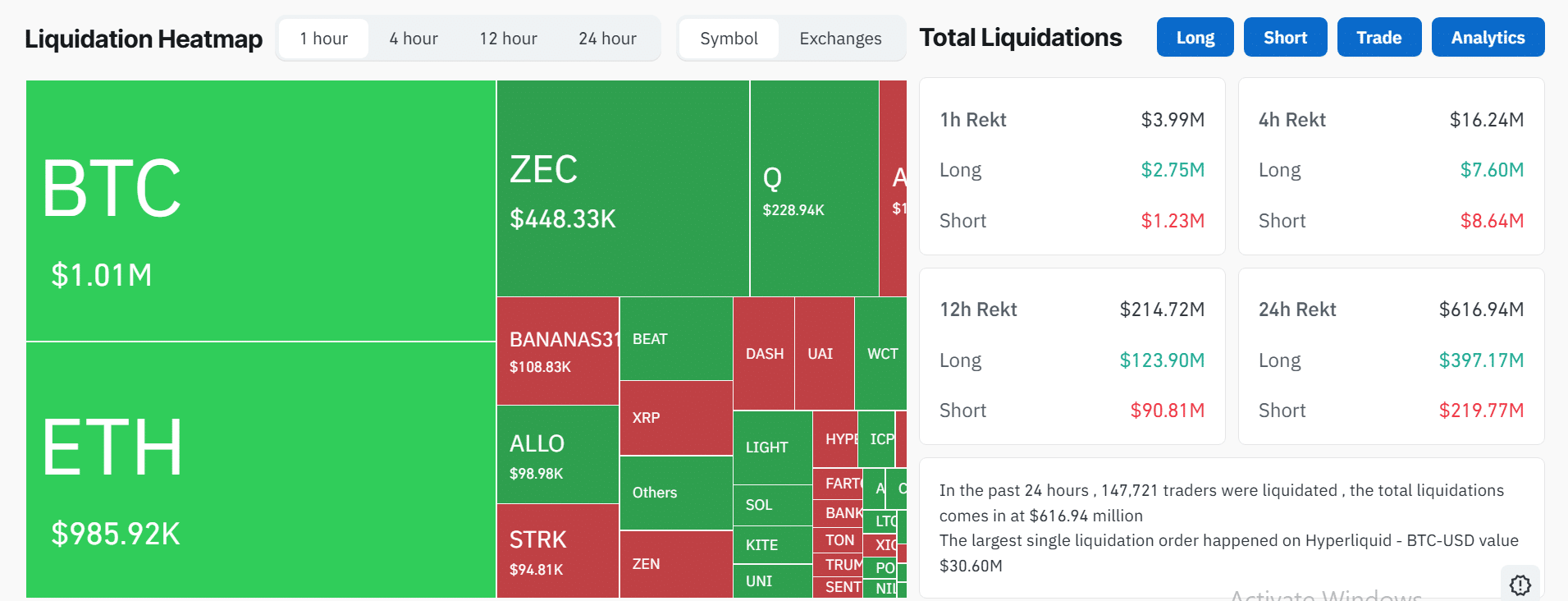Switch heatmap grouping to Exchanges
Screen dimensions: 1568x601
(x=839, y=38)
